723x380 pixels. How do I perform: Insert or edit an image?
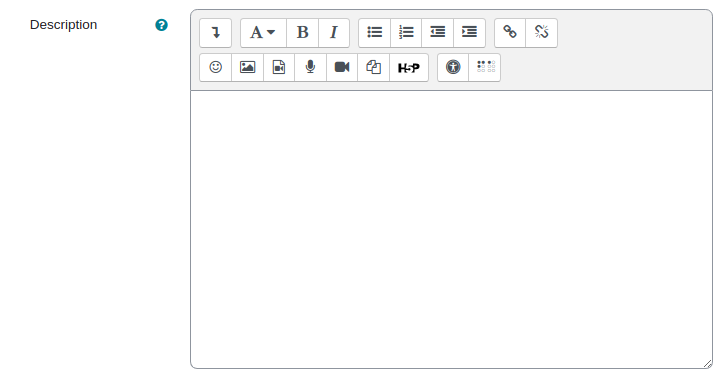[248, 67]
